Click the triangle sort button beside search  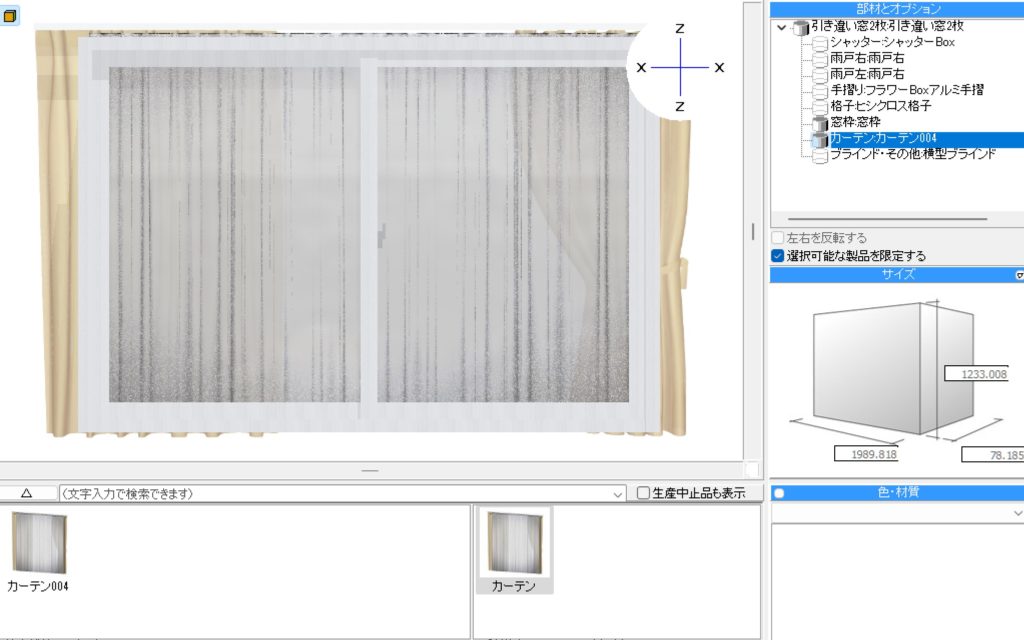(27, 493)
